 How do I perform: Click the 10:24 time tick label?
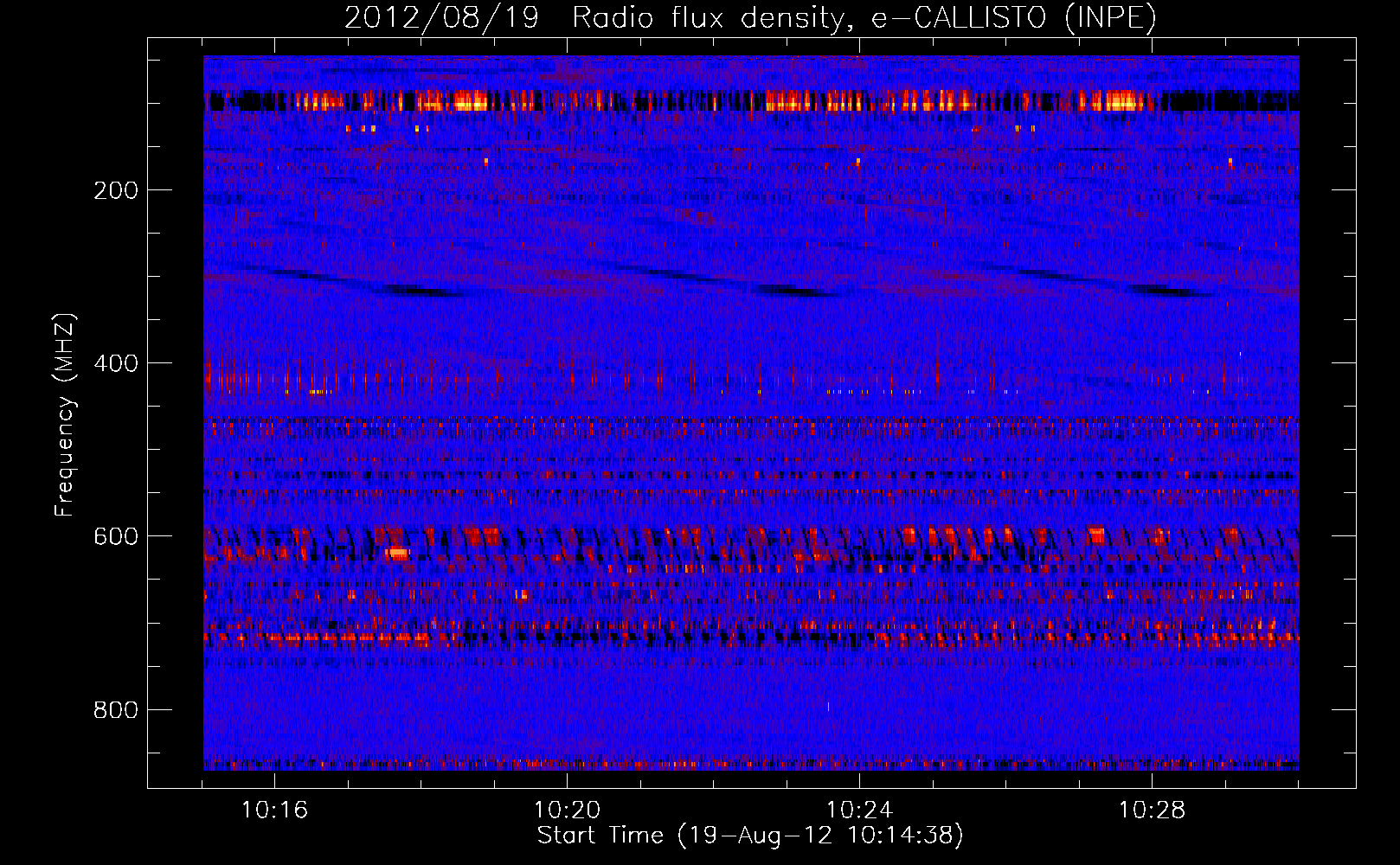coord(859,811)
